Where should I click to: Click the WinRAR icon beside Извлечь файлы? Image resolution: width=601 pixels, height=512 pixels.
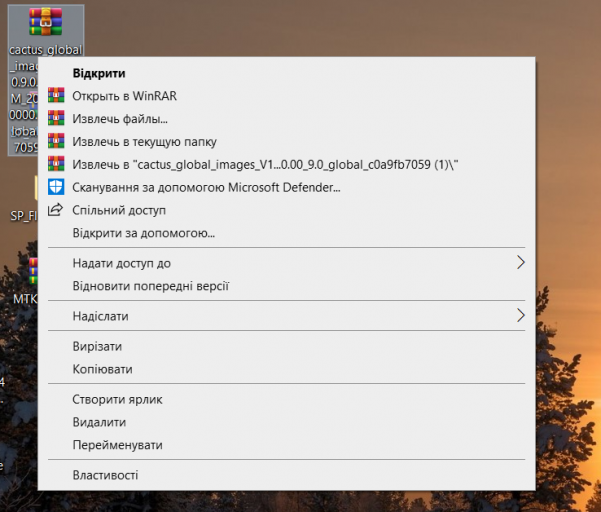point(56,118)
